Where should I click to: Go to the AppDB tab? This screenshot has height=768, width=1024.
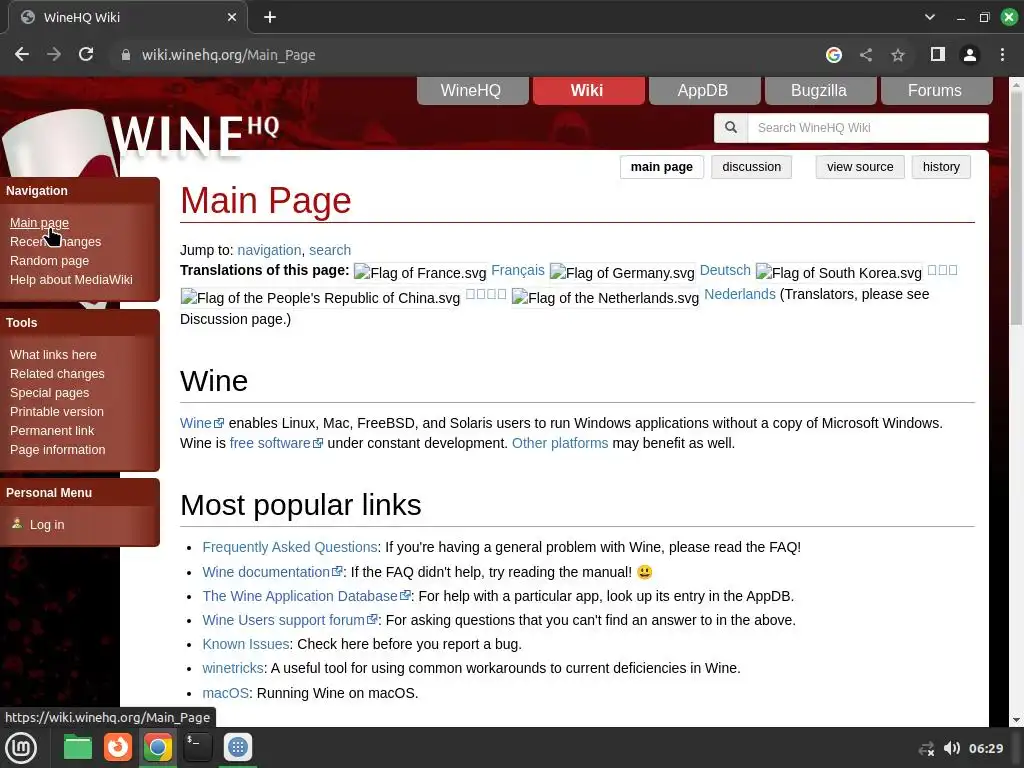704,90
